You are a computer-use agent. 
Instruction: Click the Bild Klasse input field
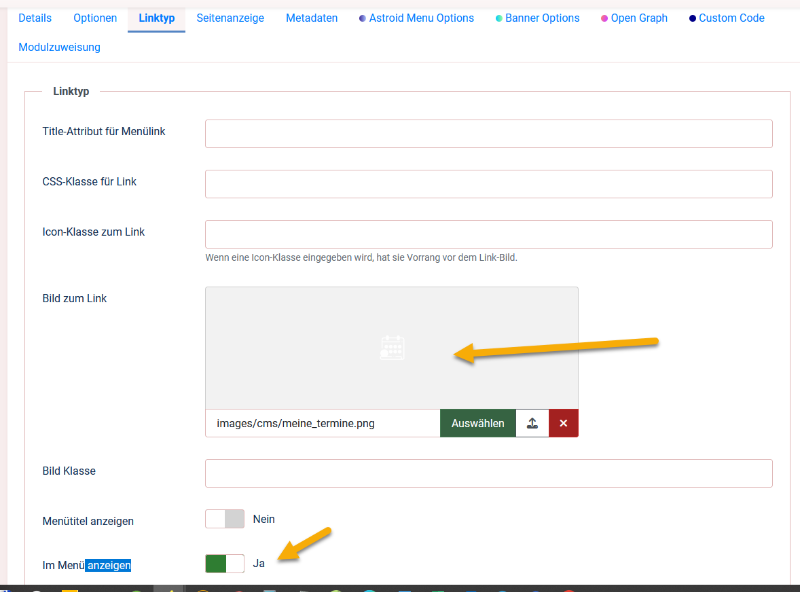(x=489, y=473)
